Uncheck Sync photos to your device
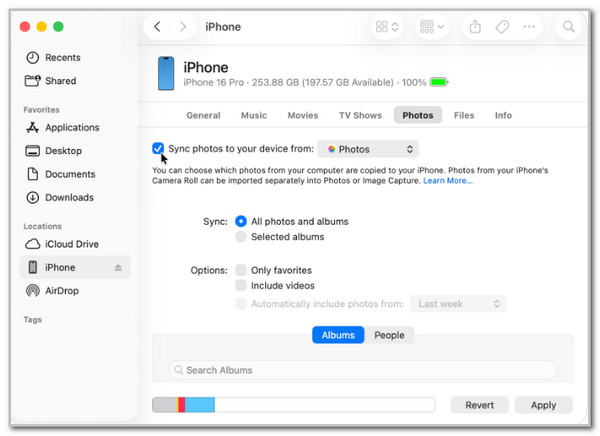 click(x=158, y=149)
